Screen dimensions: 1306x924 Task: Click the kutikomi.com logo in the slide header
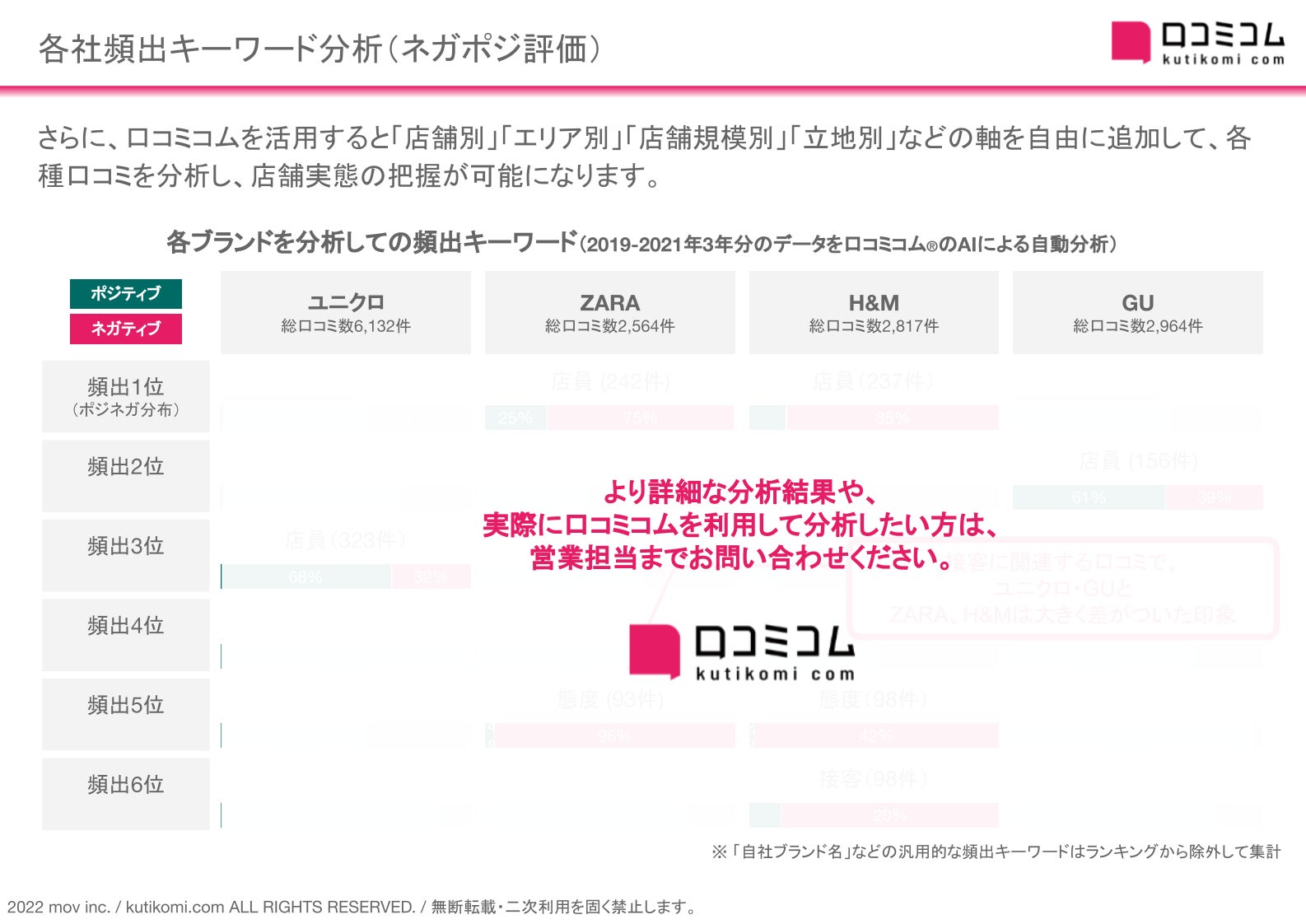(1197, 43)
